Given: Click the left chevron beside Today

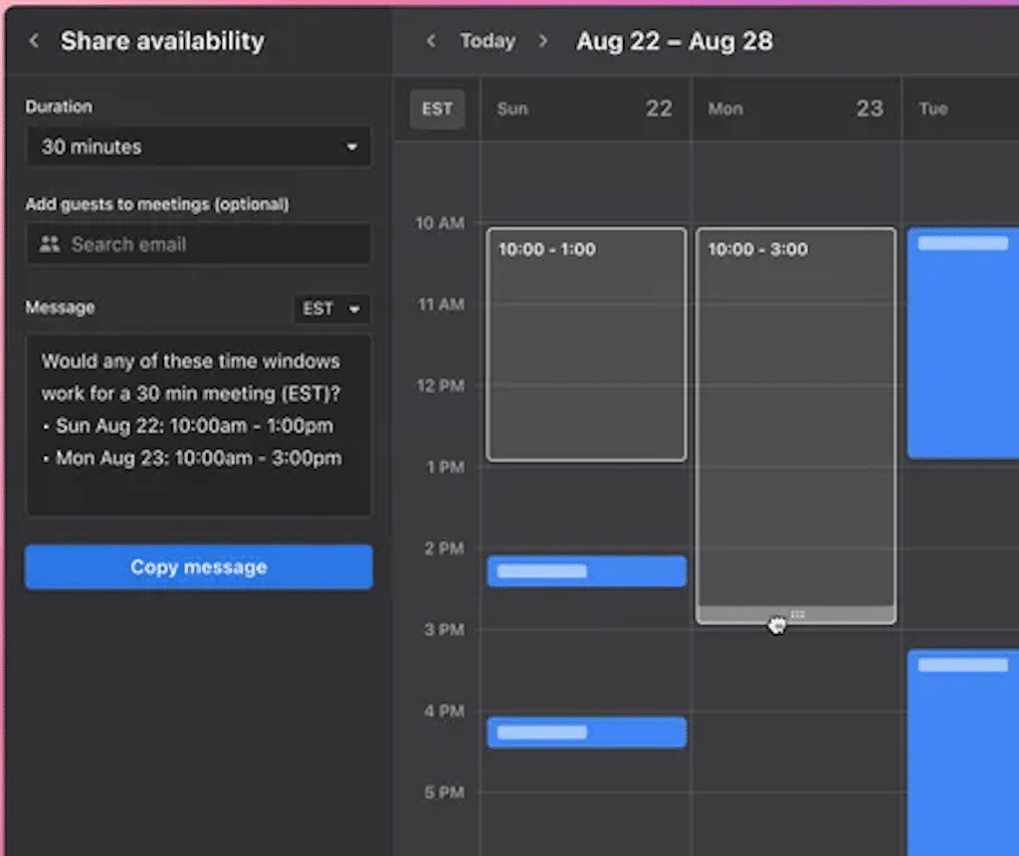Looking at the screenshot, I should [x=430, y=41].
